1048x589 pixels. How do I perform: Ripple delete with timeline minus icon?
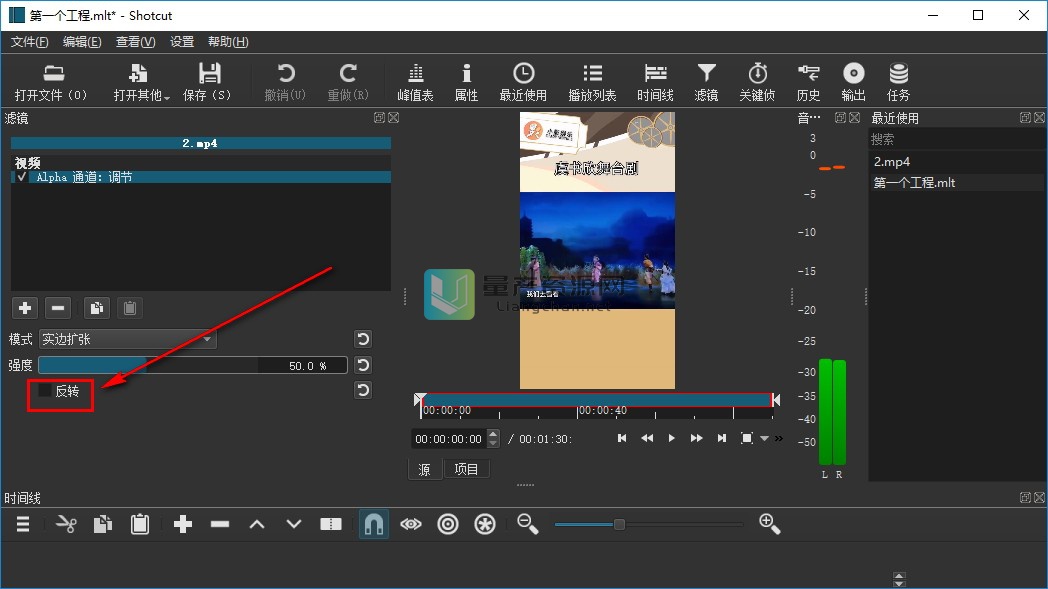(220, 525)
